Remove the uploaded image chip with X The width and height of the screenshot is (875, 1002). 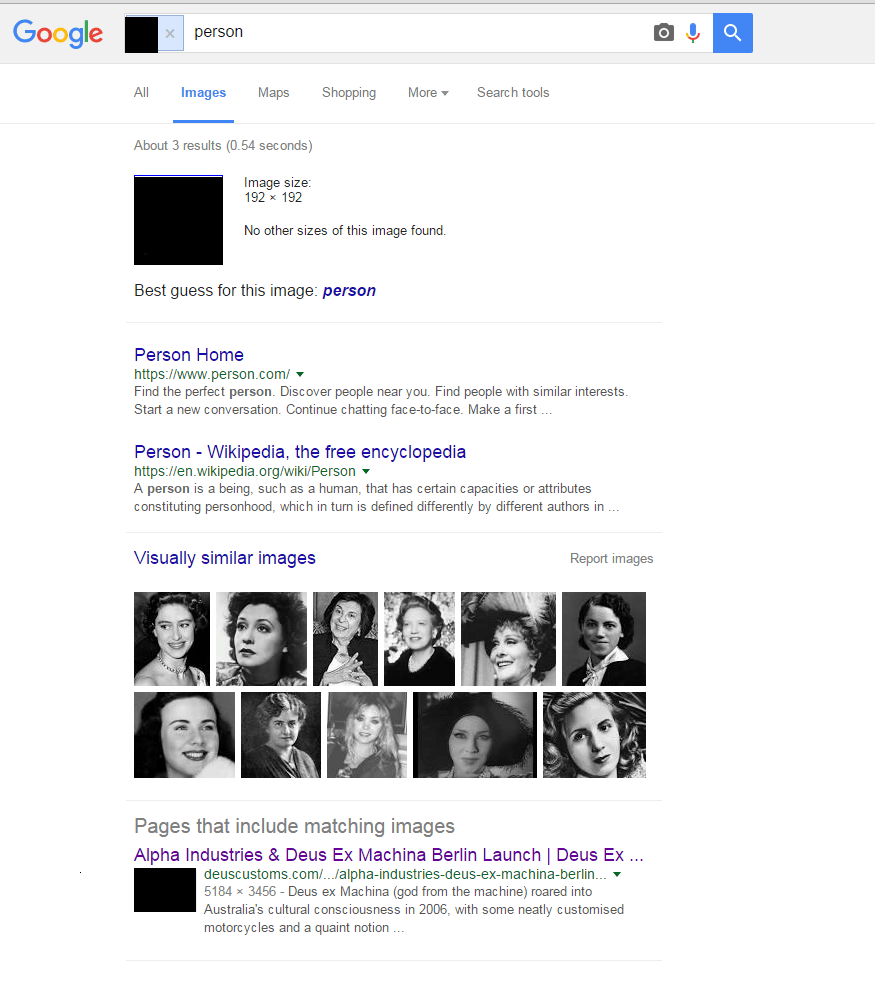(170, 33)
